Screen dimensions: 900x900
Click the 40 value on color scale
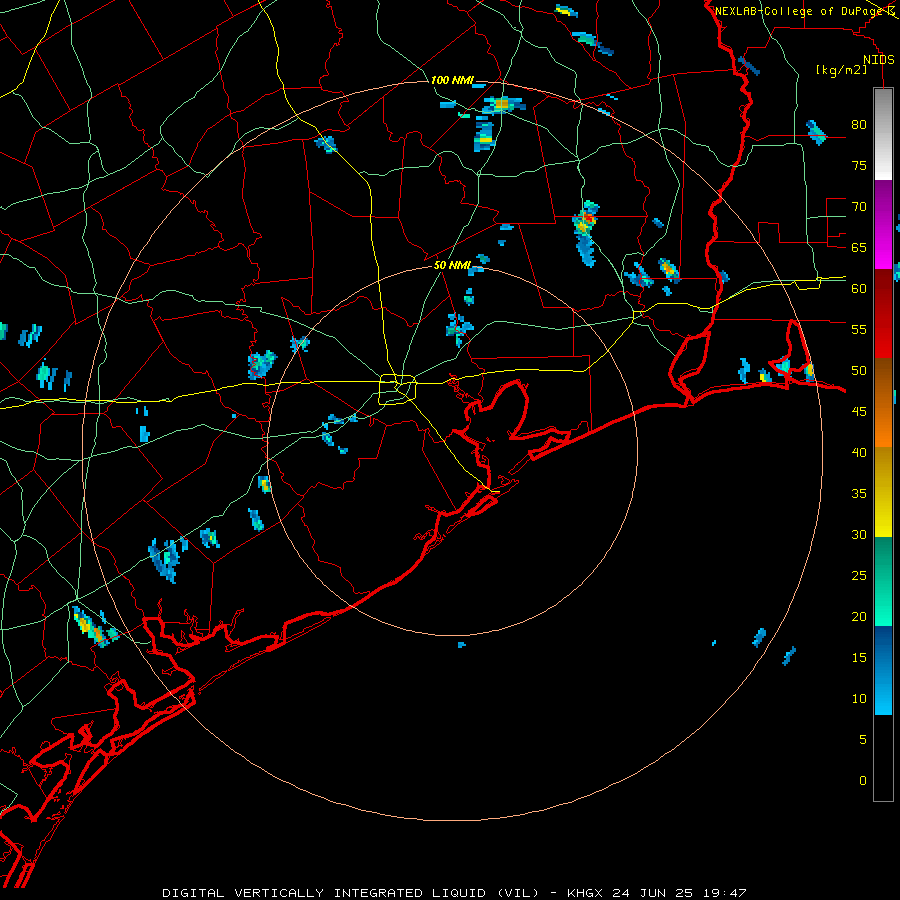[859, 452]
